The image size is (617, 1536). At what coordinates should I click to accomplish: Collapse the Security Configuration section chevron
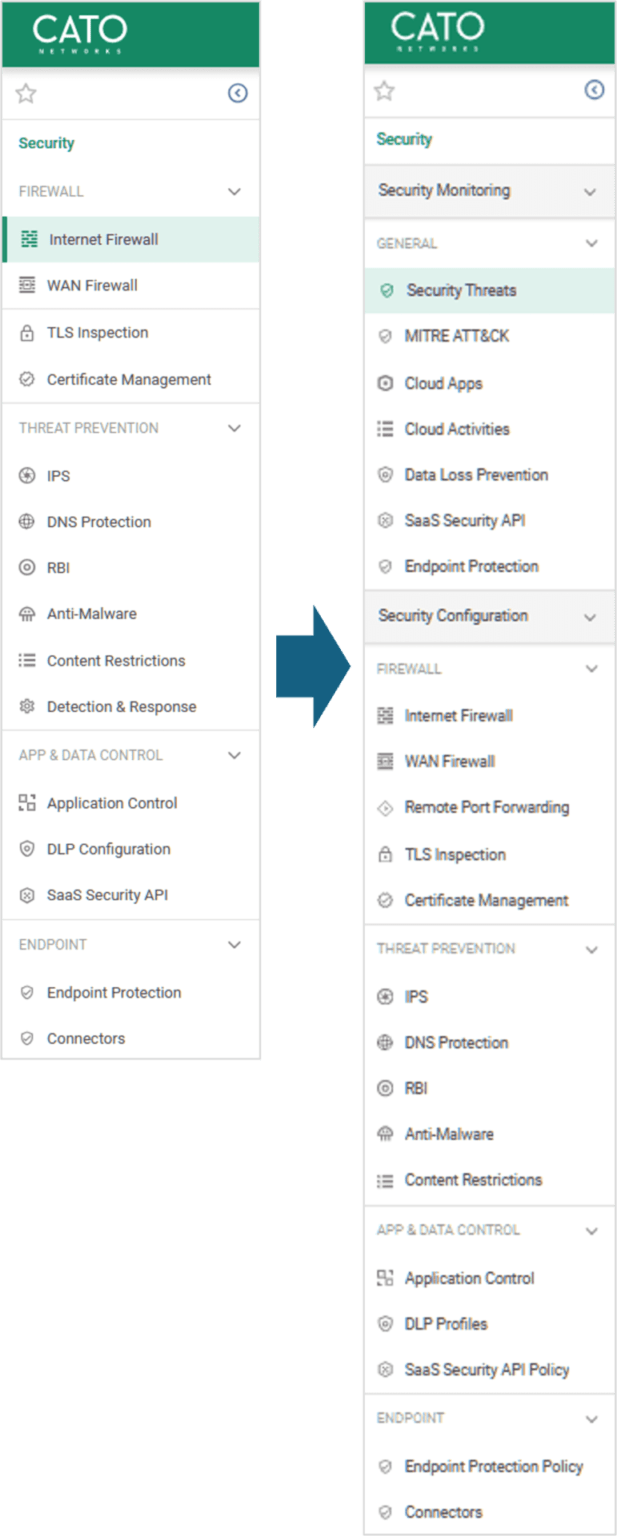tap(590, 618)
